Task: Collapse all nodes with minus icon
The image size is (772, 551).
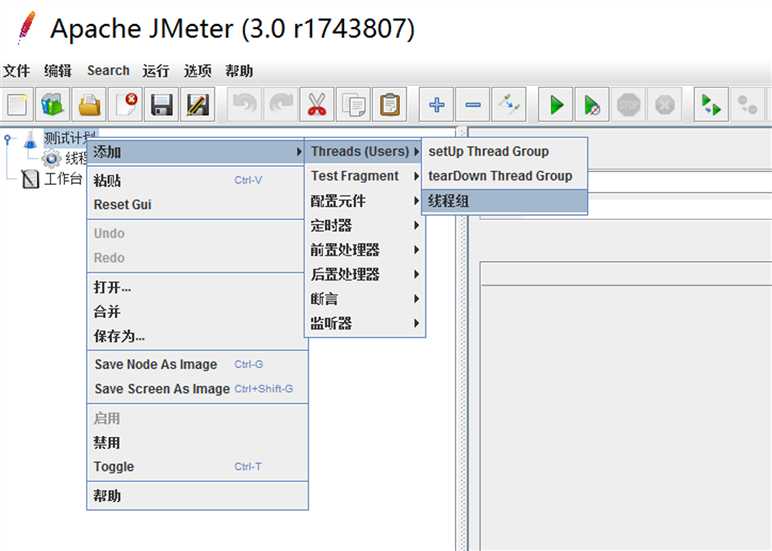Action: tap(473, 104)
